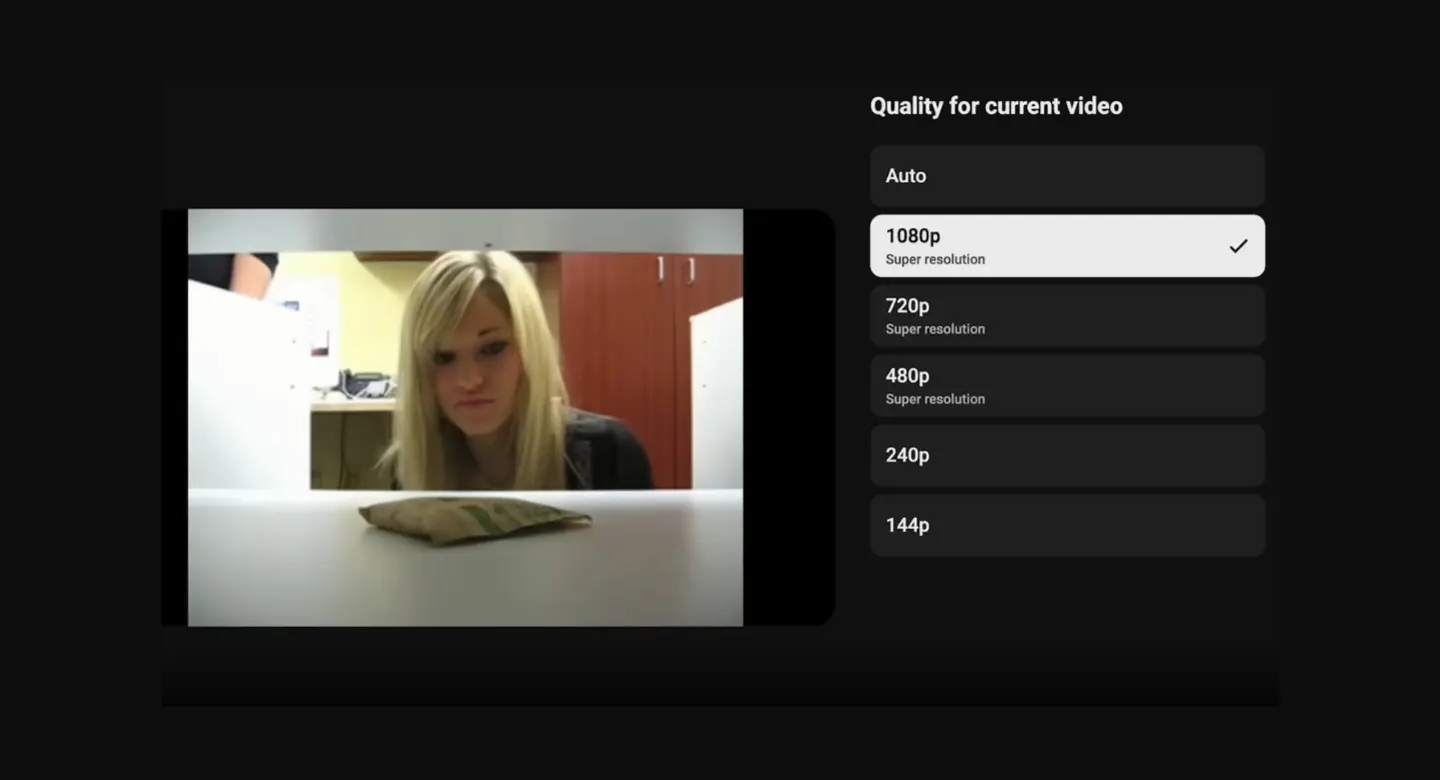Choose 1080p video quality
The width and height of the screenshot is (1440, 780).
pyautogui.click(x=1067, y=246)
